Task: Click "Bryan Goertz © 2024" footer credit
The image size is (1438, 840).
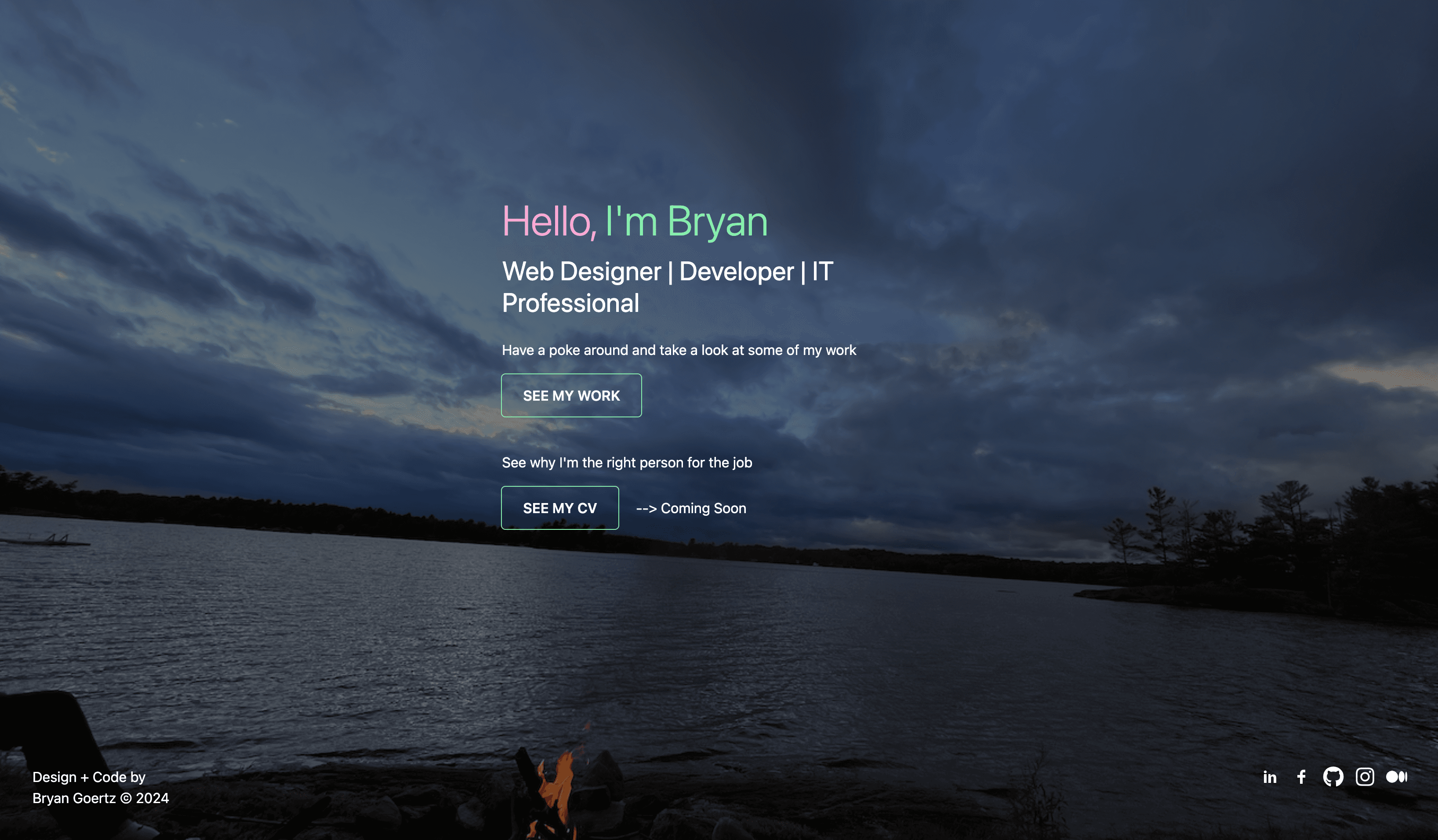Action: coord(101,798)
